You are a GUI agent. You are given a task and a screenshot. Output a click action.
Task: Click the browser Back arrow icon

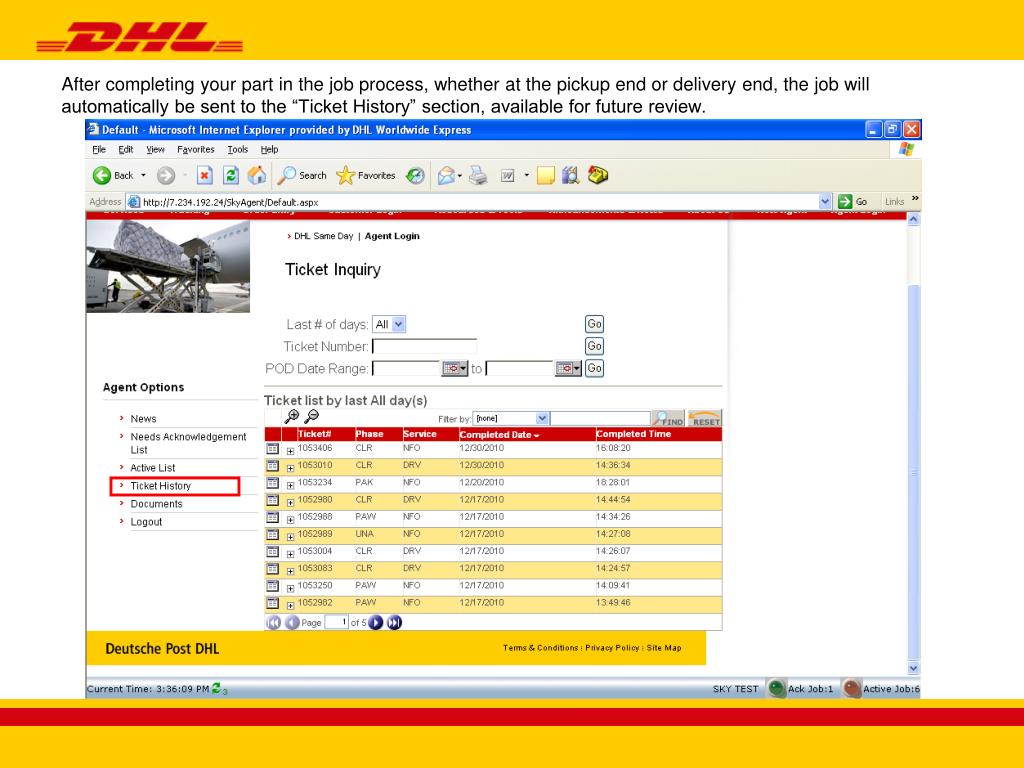(102, 175)
